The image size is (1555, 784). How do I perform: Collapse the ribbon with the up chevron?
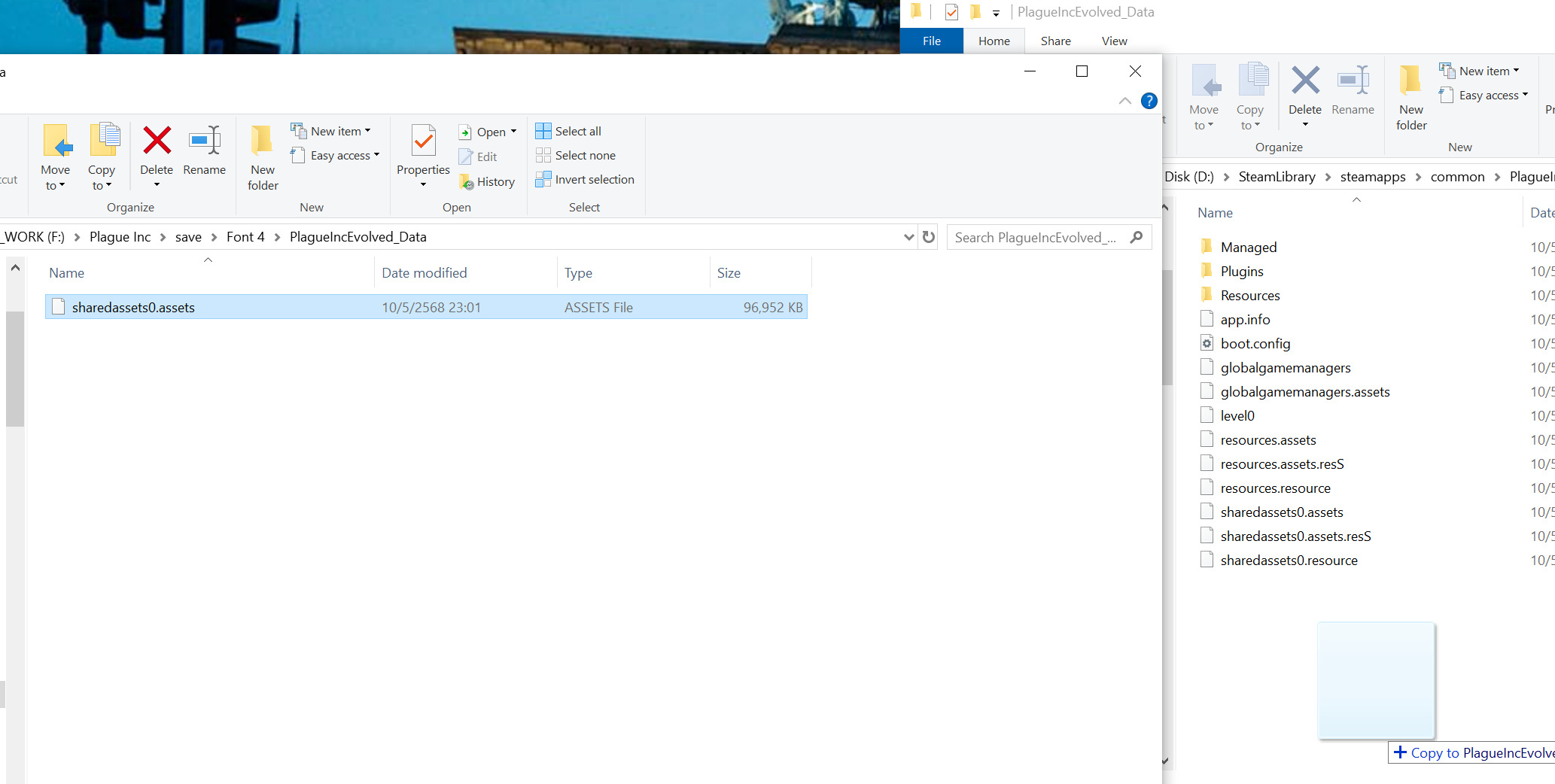click(1125, 101)
